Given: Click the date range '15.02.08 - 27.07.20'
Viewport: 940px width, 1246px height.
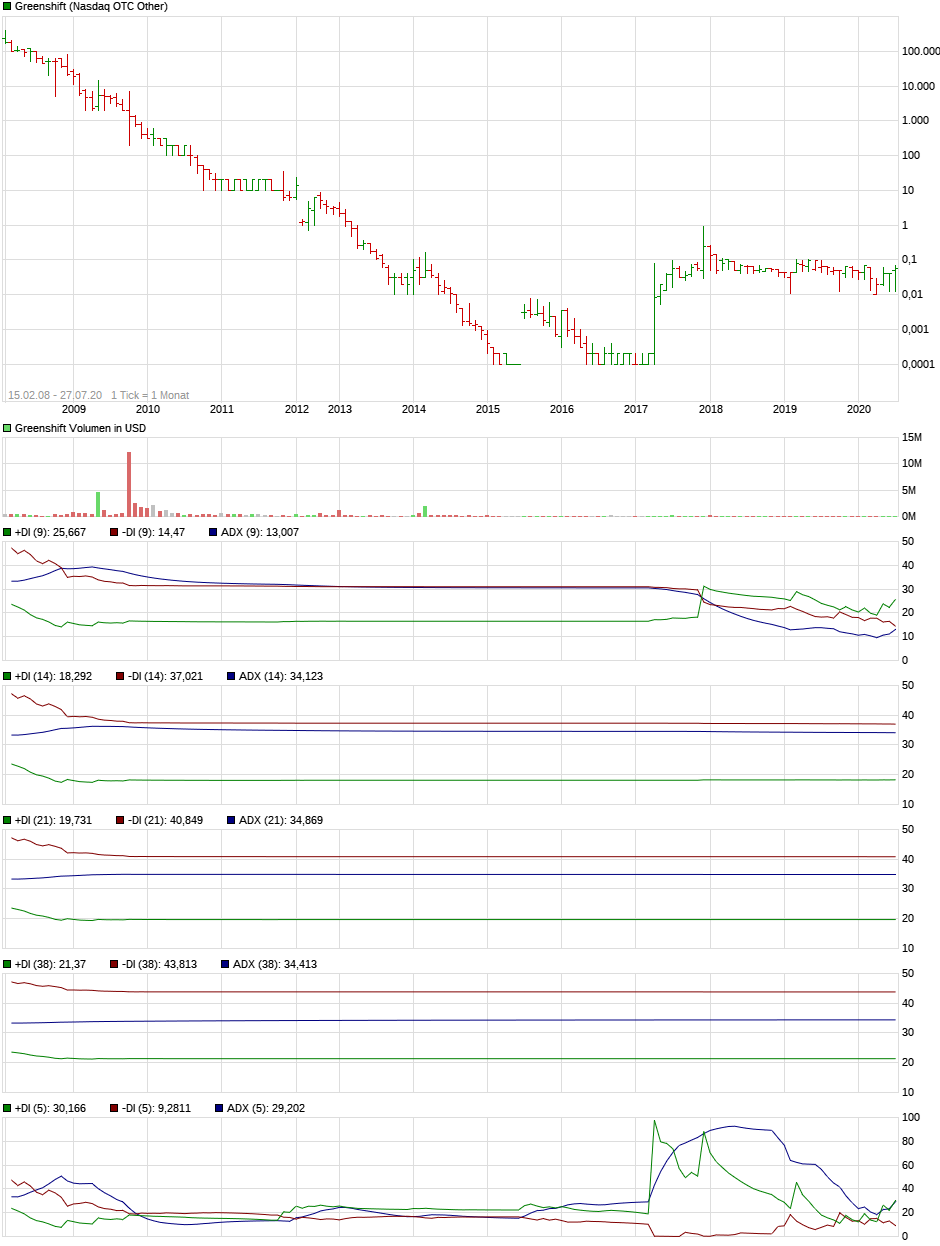Looking at the screenshot, I should click(x=55, y=395).
